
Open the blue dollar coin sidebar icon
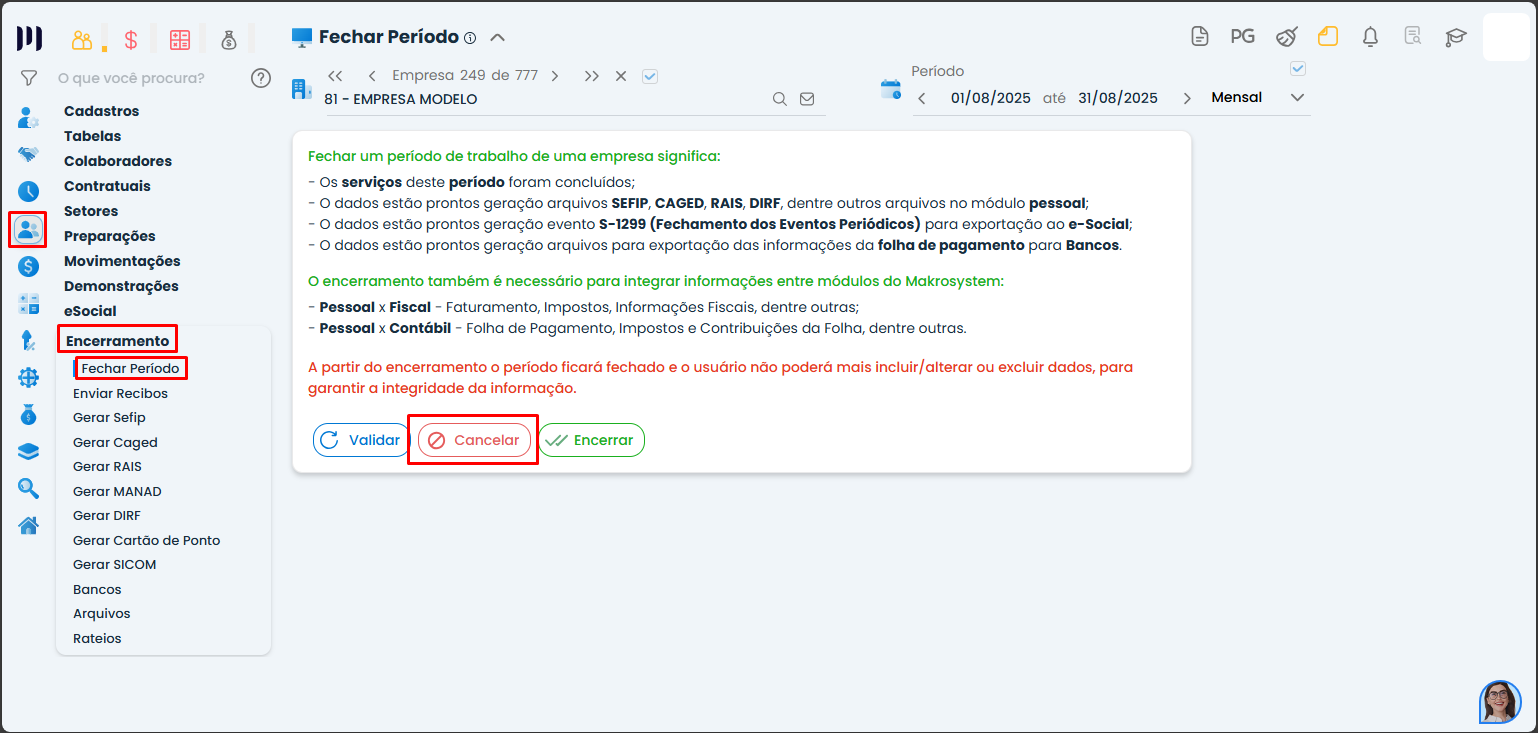pyautogui.click(x=29, y=266)
